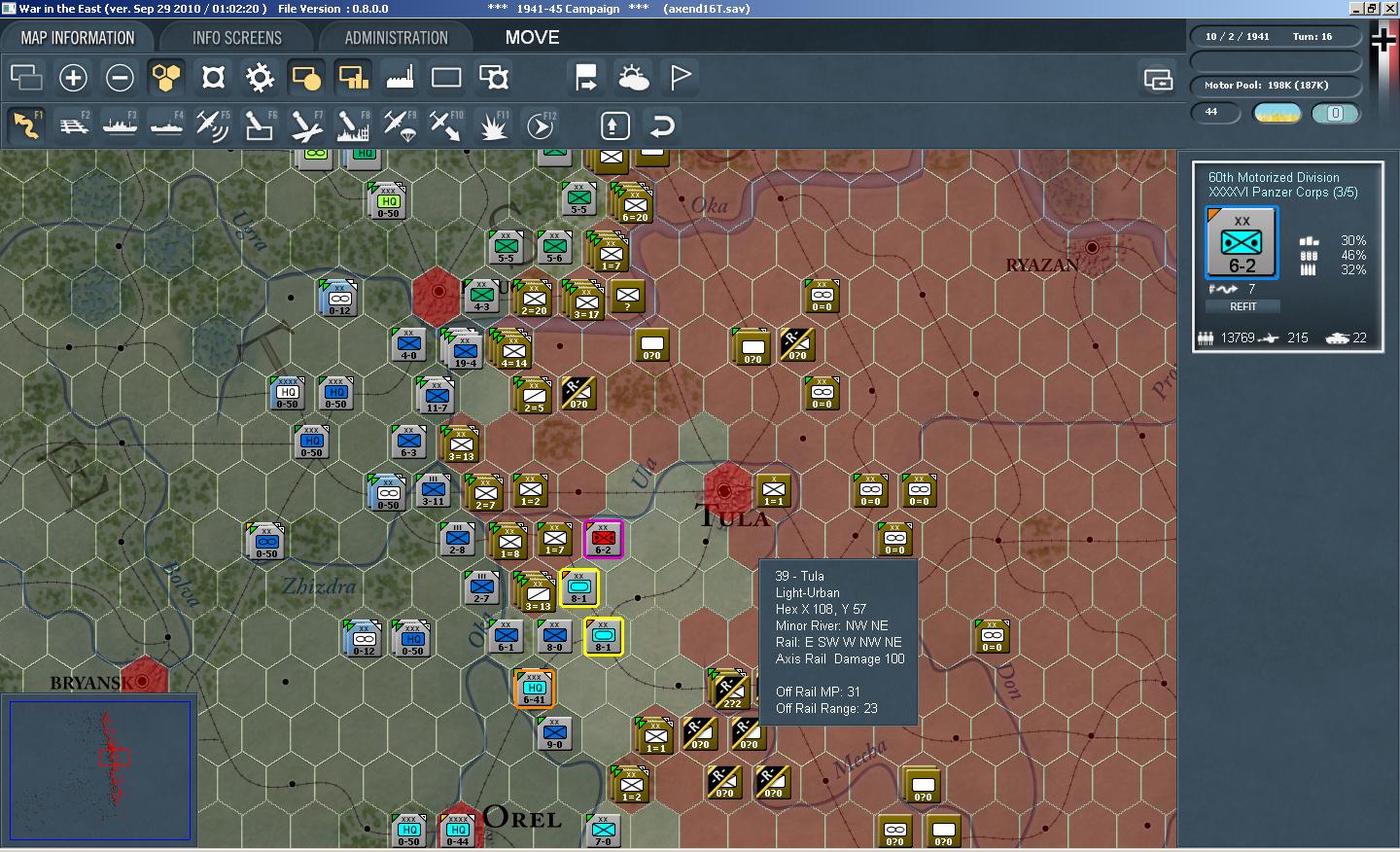Click the German cross side indicator
Viewport: 1400px width, 852px height.
[x=1383, y=40]
